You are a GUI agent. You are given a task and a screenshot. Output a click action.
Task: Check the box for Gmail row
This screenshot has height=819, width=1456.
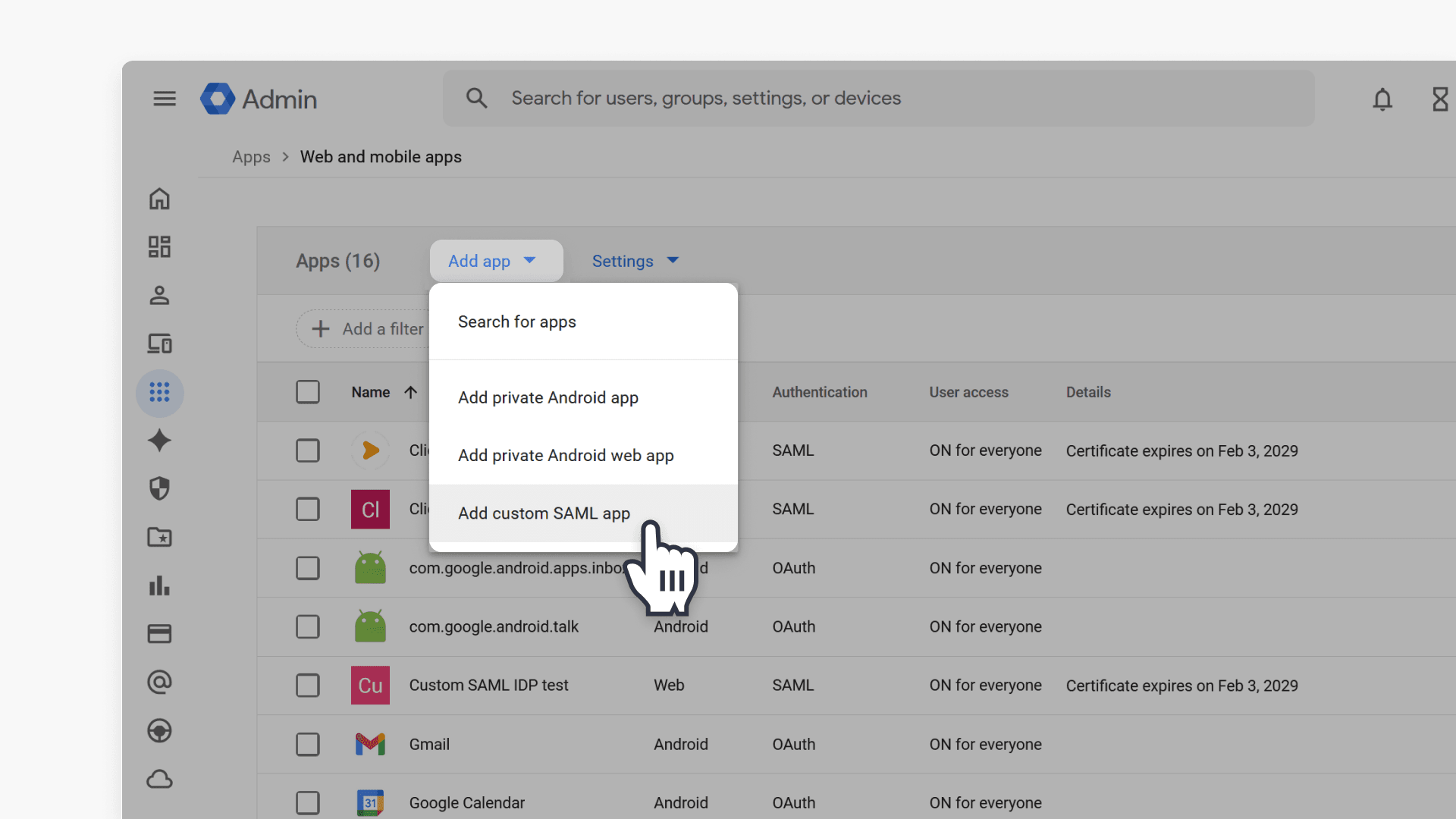pyautogui.click(x=308, y=744)
